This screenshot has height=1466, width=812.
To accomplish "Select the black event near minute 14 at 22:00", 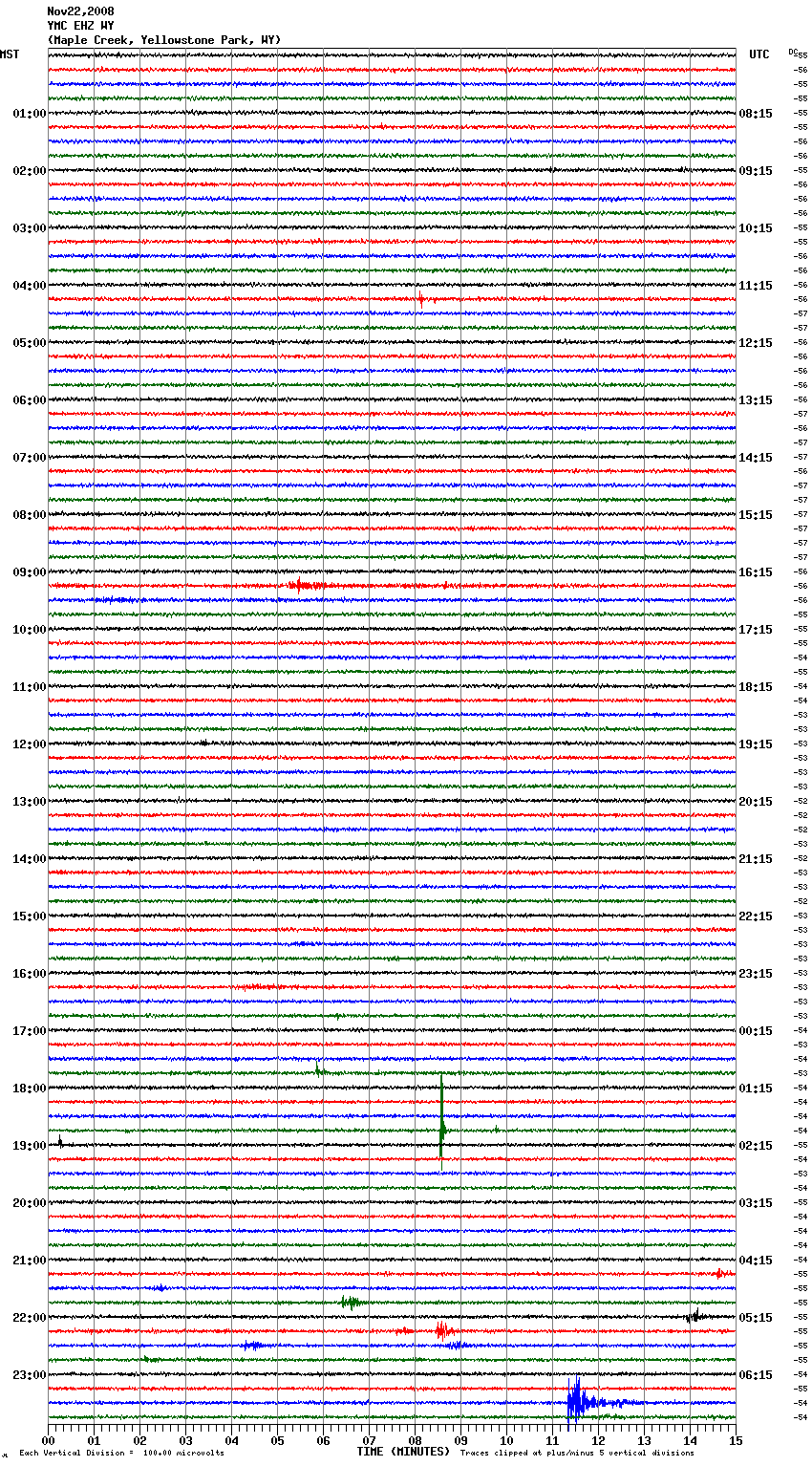I will [694, 1316].
